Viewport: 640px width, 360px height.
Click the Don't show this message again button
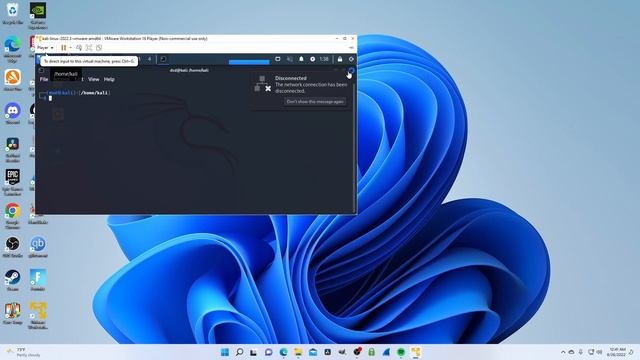click(315, 102)
